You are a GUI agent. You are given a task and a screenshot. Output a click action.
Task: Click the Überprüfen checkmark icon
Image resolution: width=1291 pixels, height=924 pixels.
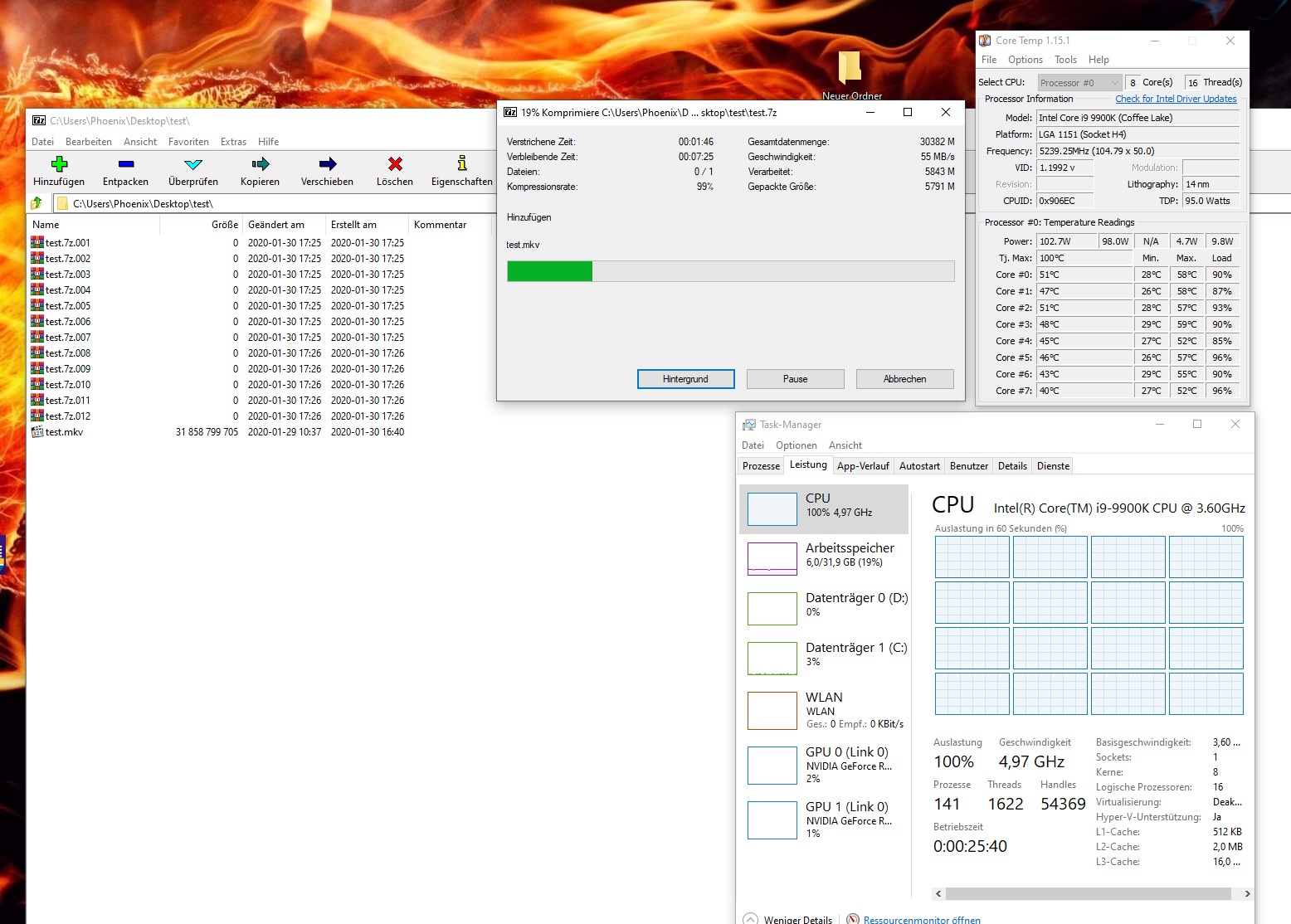(193, 163)
